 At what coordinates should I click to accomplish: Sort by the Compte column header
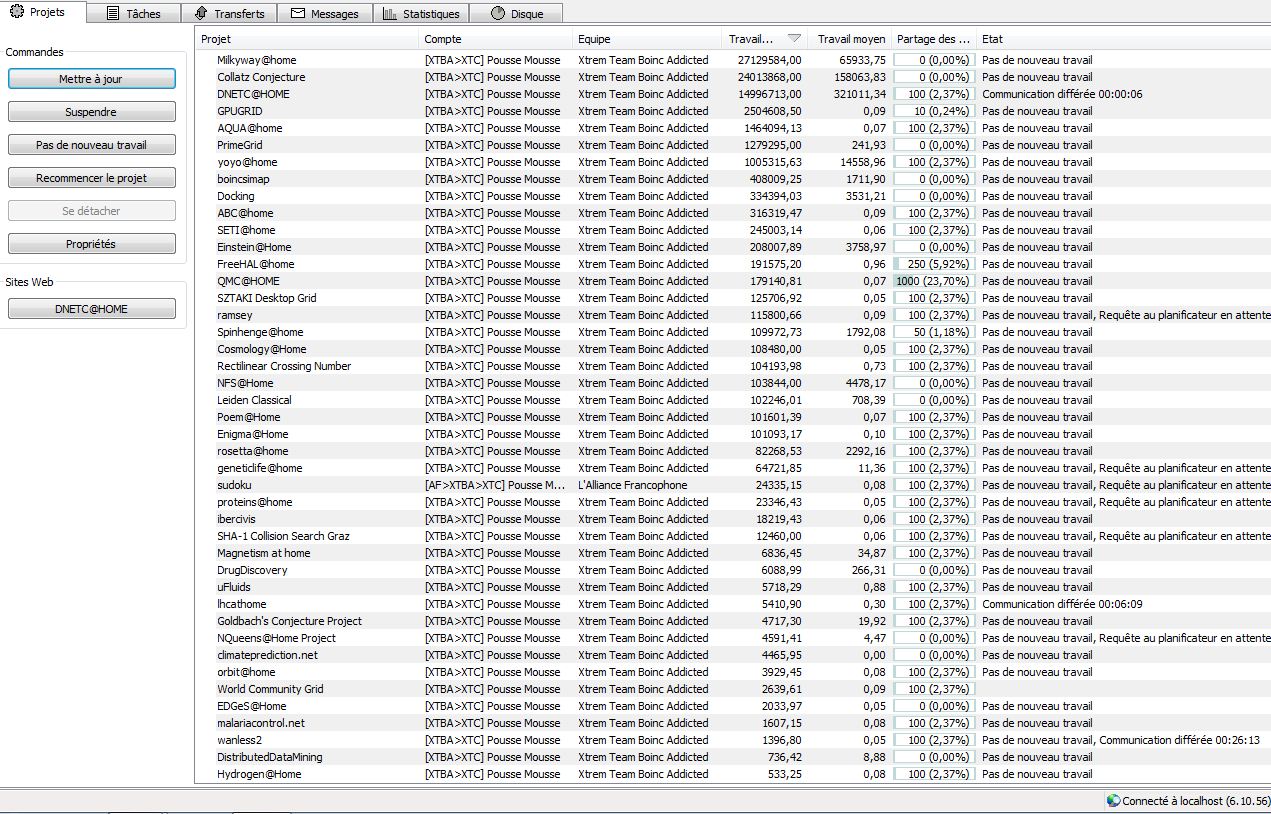[x=496, y=39]
